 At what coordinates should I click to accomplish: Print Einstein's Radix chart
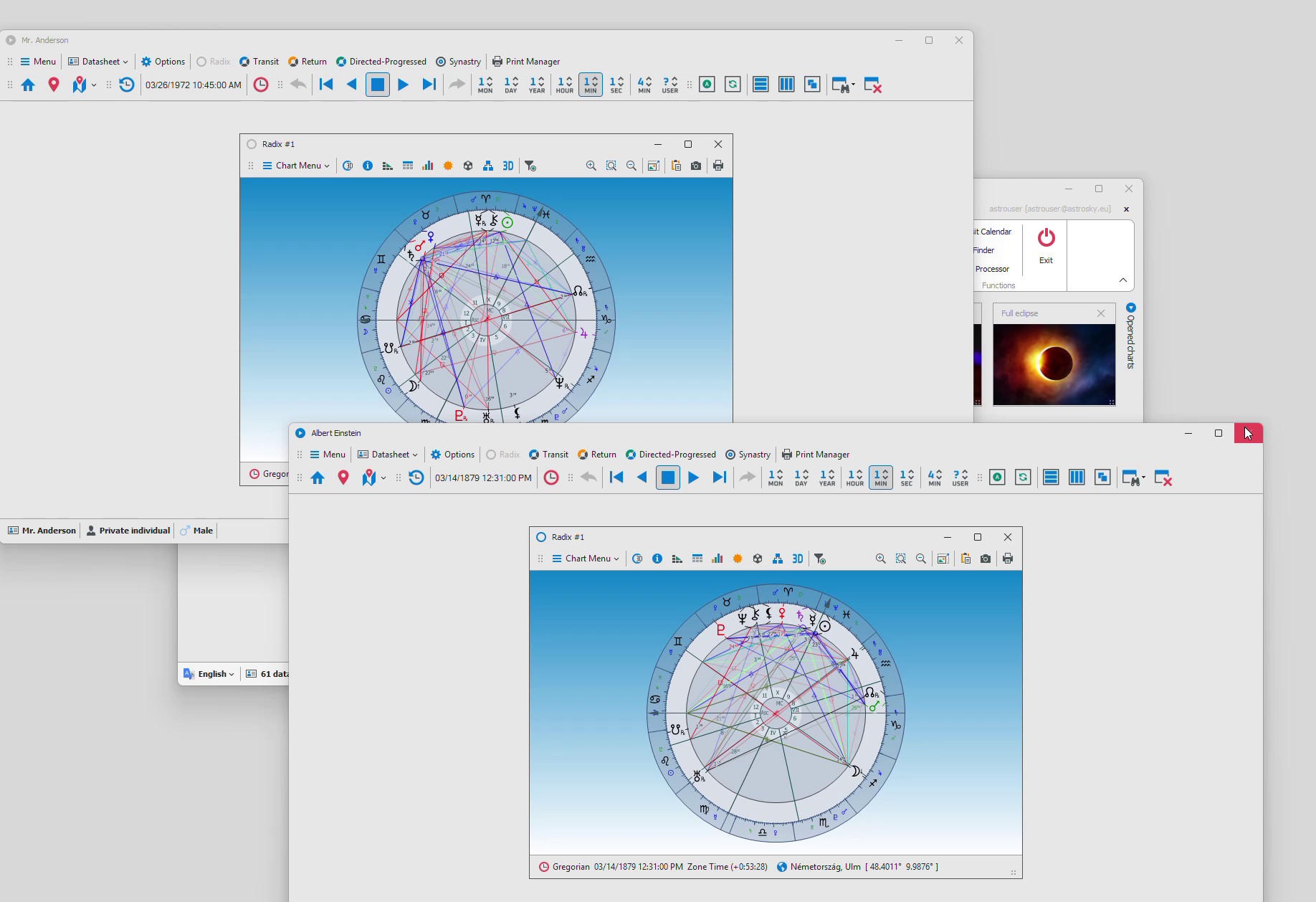(1008, 559)
